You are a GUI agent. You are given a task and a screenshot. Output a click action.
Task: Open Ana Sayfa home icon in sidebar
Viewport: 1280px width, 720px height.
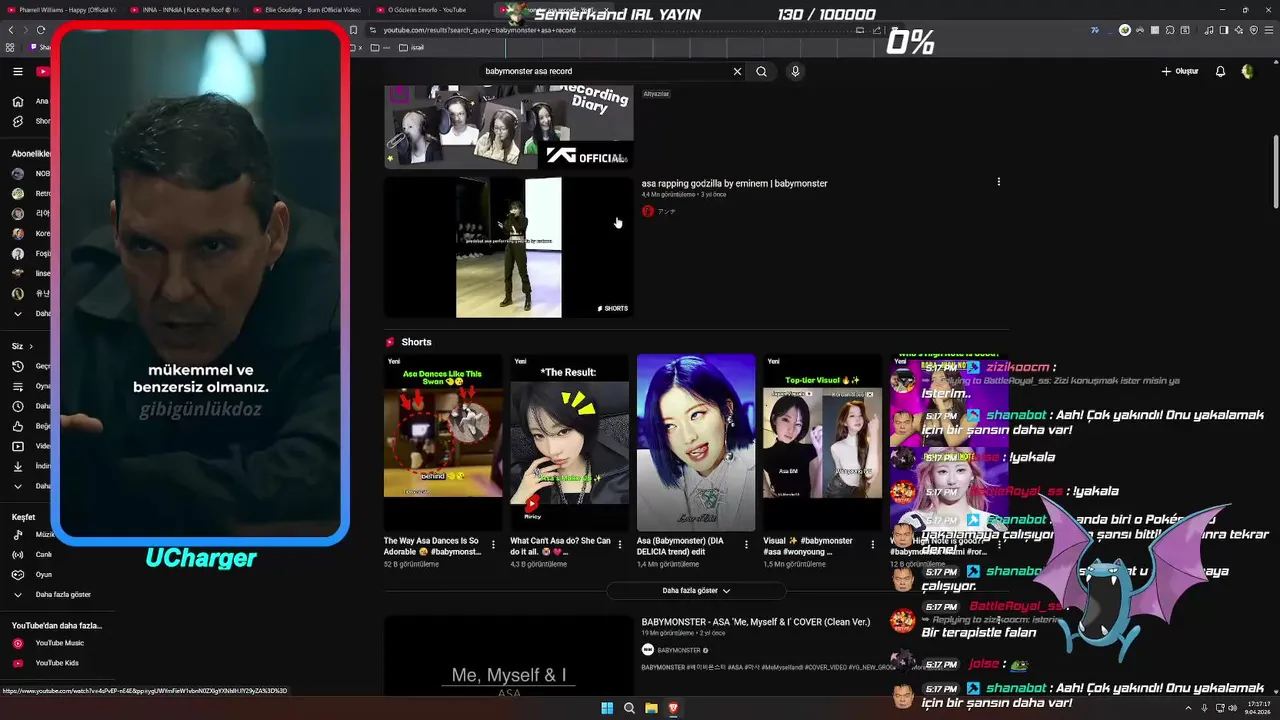click(x=17, y=101)
